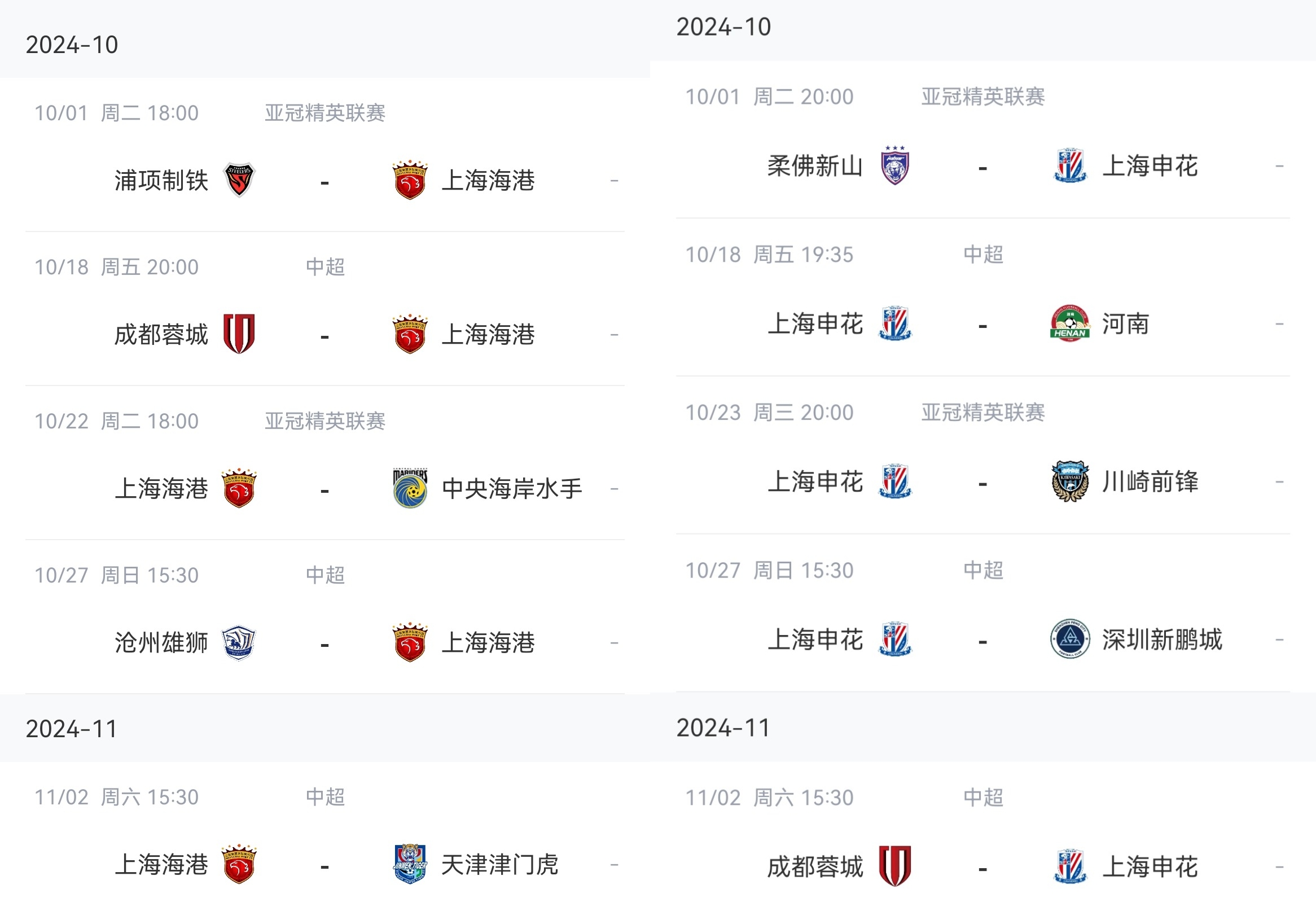Screen dimensions: 1316x915
Task: Select the 10/18 周五 19:35 match time
Action: click(x=769, y=255)
